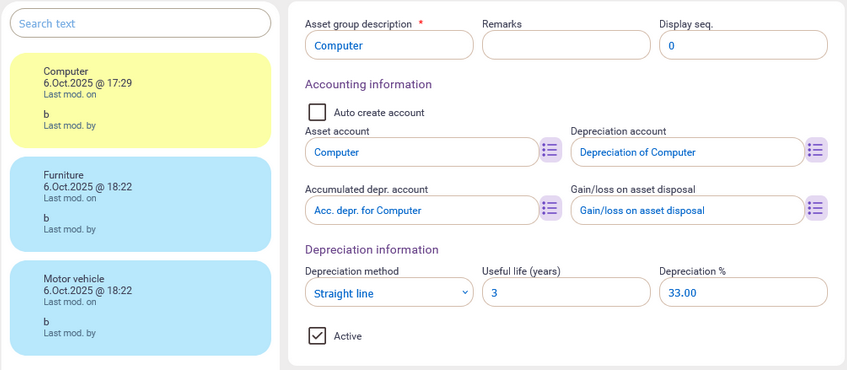Click into the empty Remarks field

[566, 45]
